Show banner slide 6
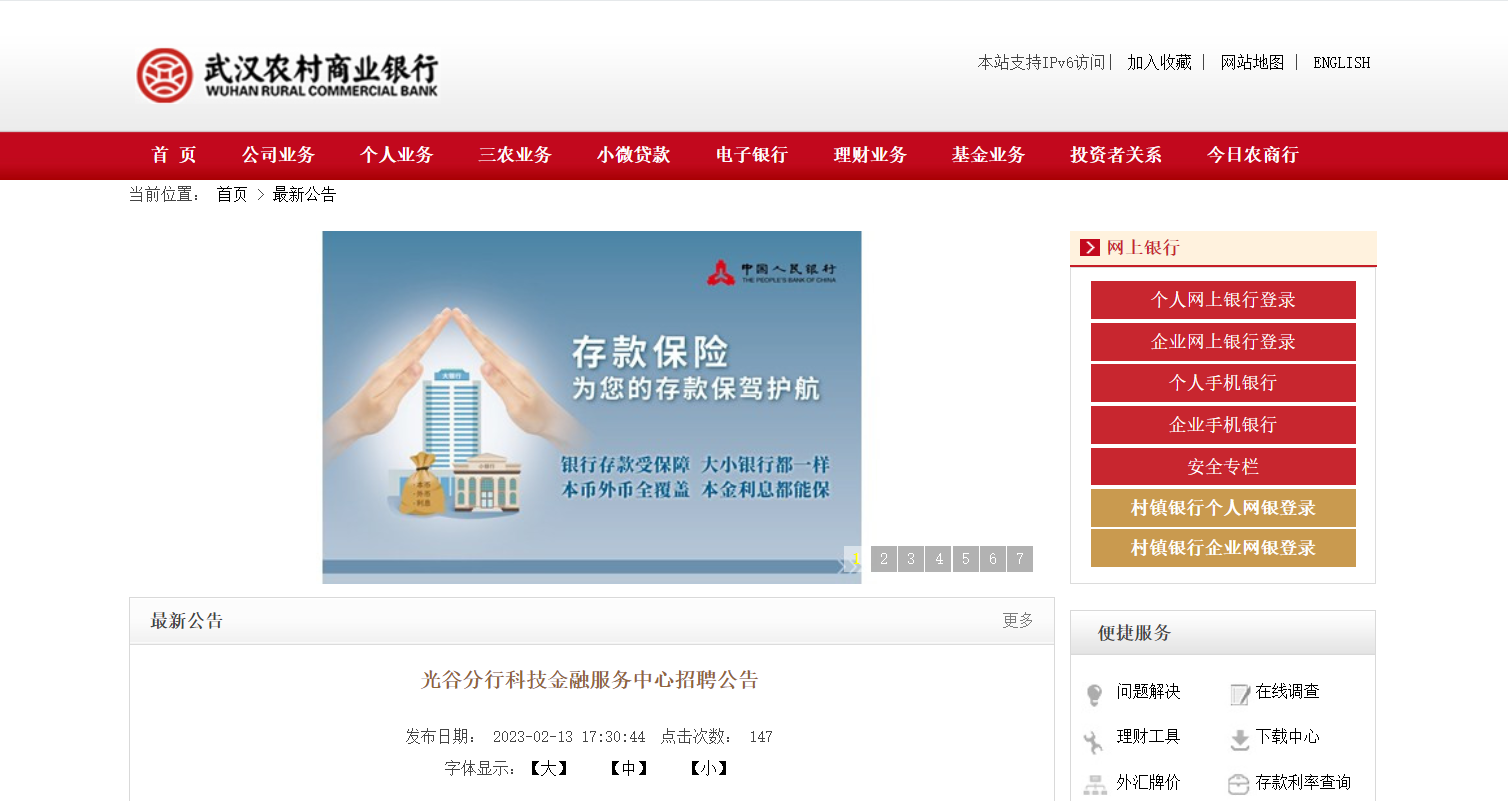The width and height of the screenshot is (1508, 801). coord(993,559)
